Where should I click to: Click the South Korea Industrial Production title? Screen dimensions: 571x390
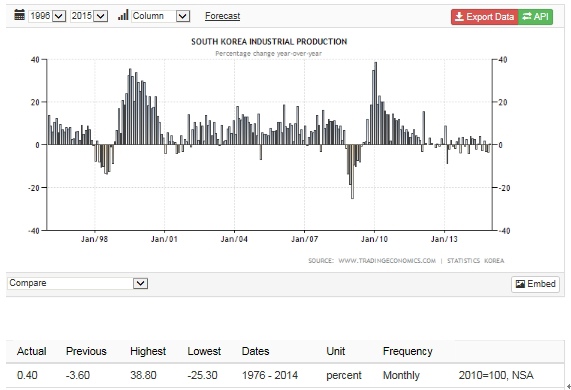[x=269, y=42]
